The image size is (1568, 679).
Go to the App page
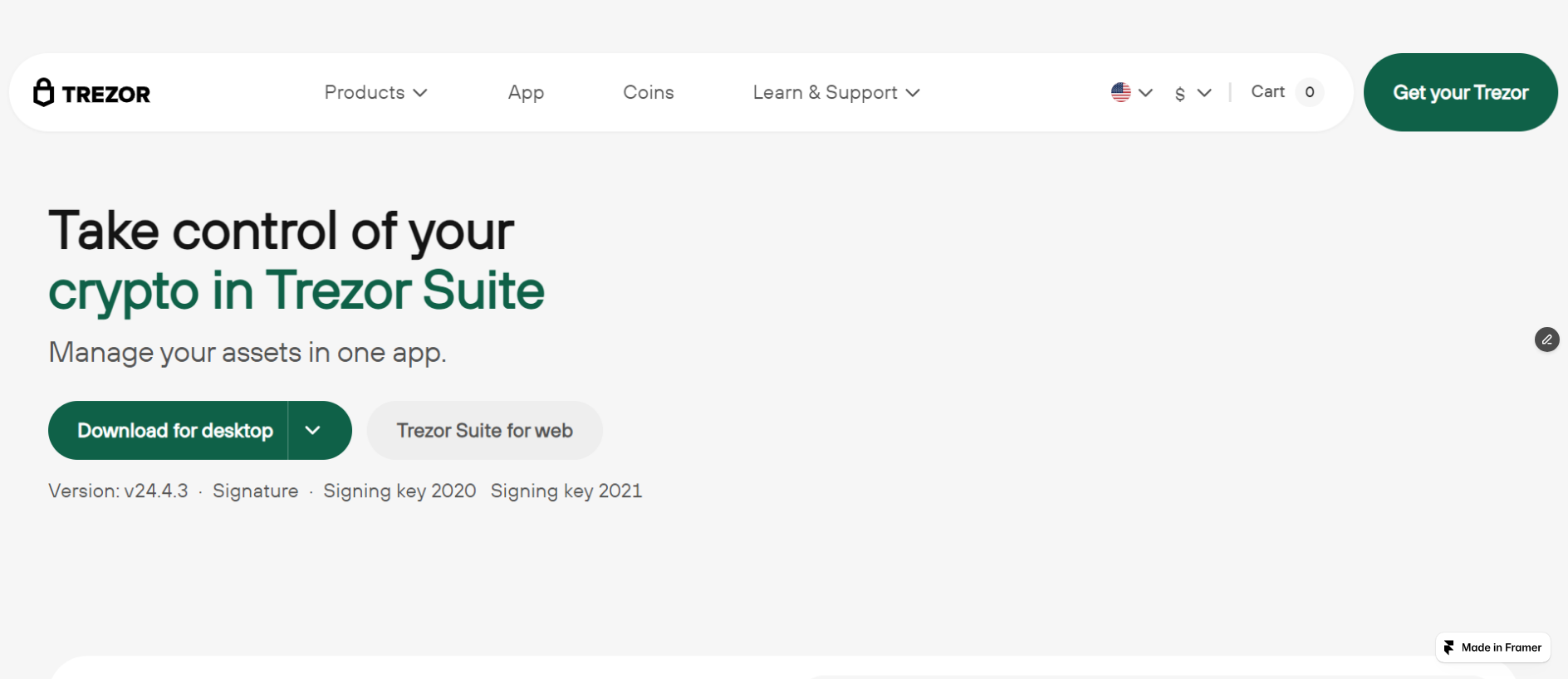(x=526, y=92)
